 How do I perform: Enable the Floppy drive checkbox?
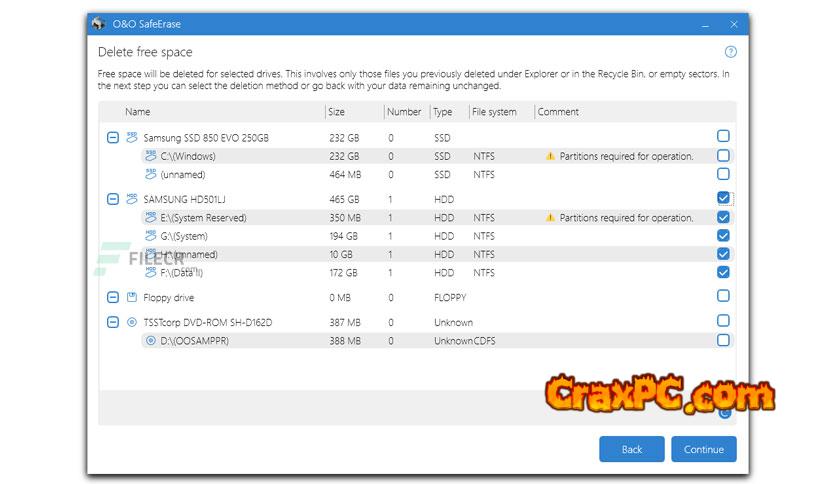pos(723,296)
